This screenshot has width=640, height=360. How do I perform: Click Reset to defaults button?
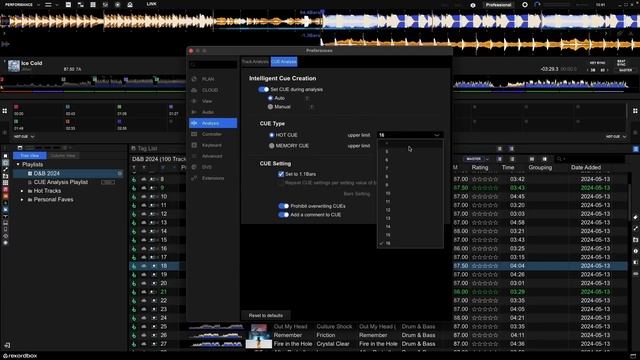266,316
